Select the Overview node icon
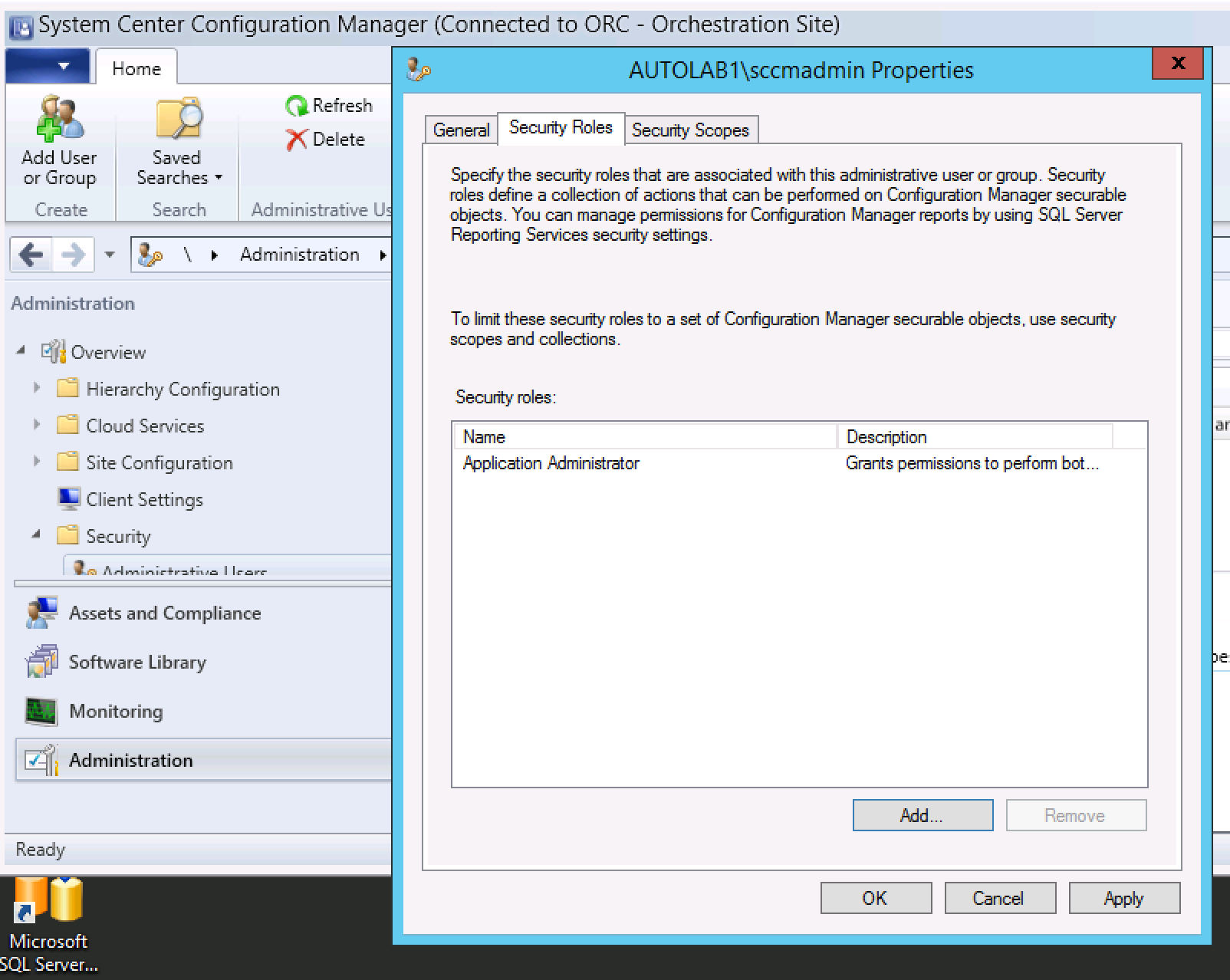 click(53, 352)
